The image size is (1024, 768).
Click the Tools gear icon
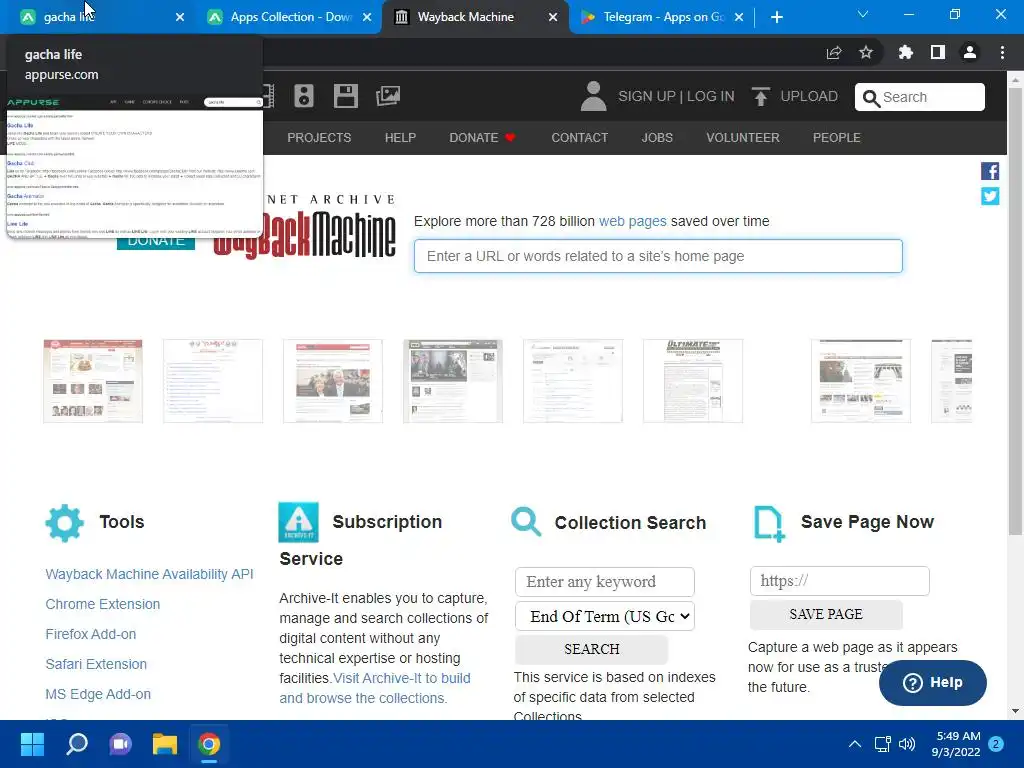click(x=65, y=522)
